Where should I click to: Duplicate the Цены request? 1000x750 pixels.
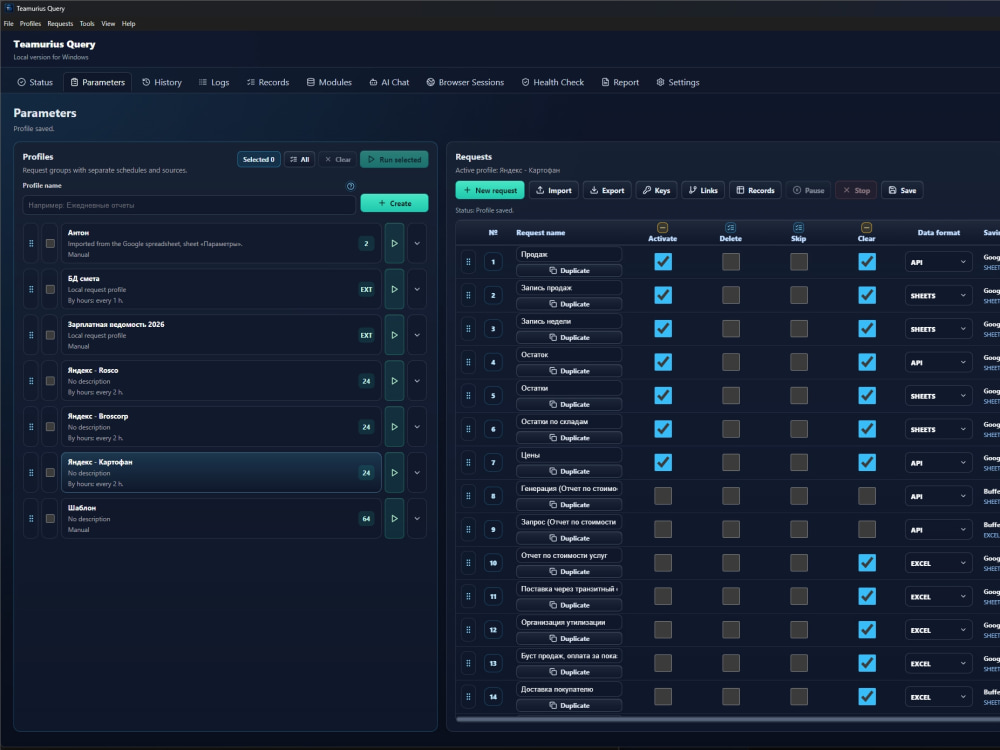(x=569, y=471)
